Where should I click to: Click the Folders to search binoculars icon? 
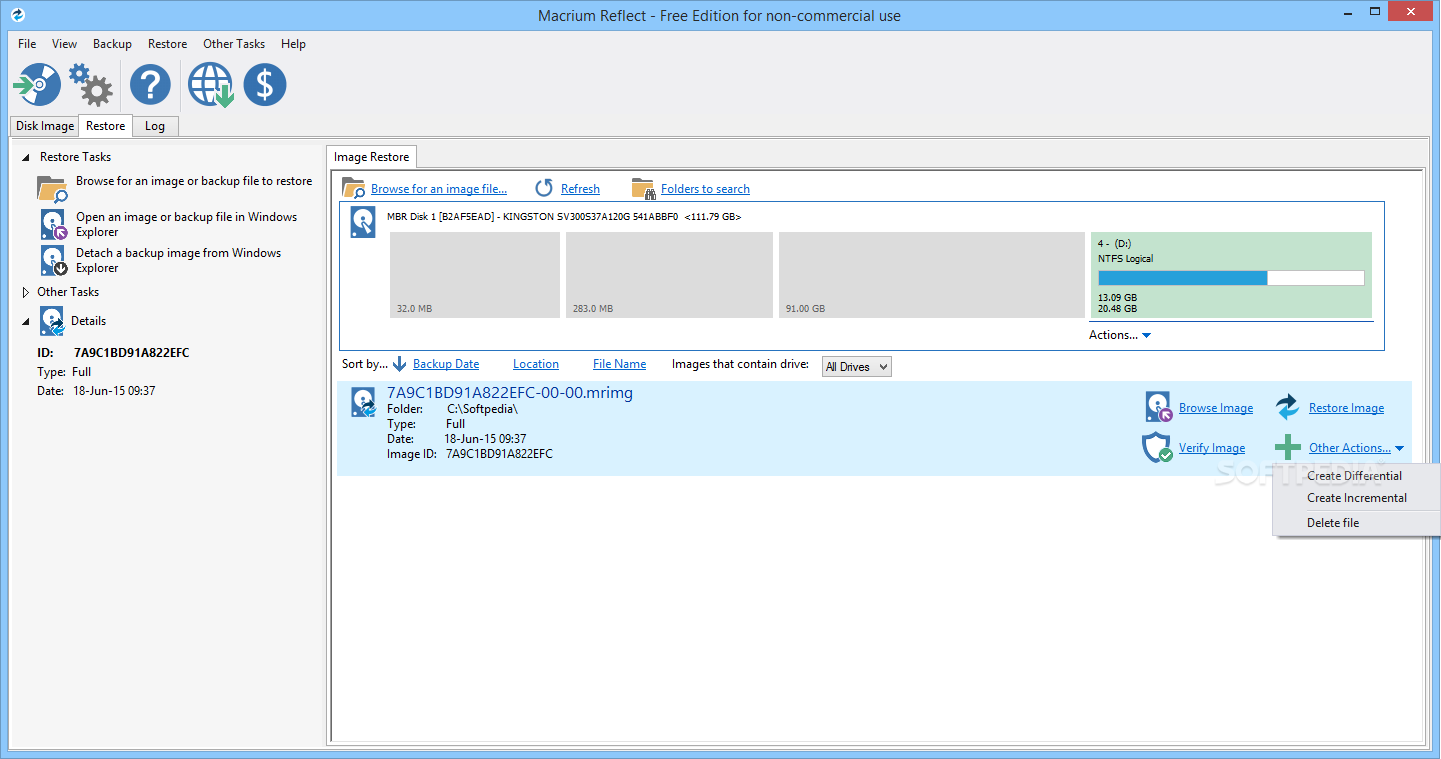pyautogui.click(x=643, y=188)
